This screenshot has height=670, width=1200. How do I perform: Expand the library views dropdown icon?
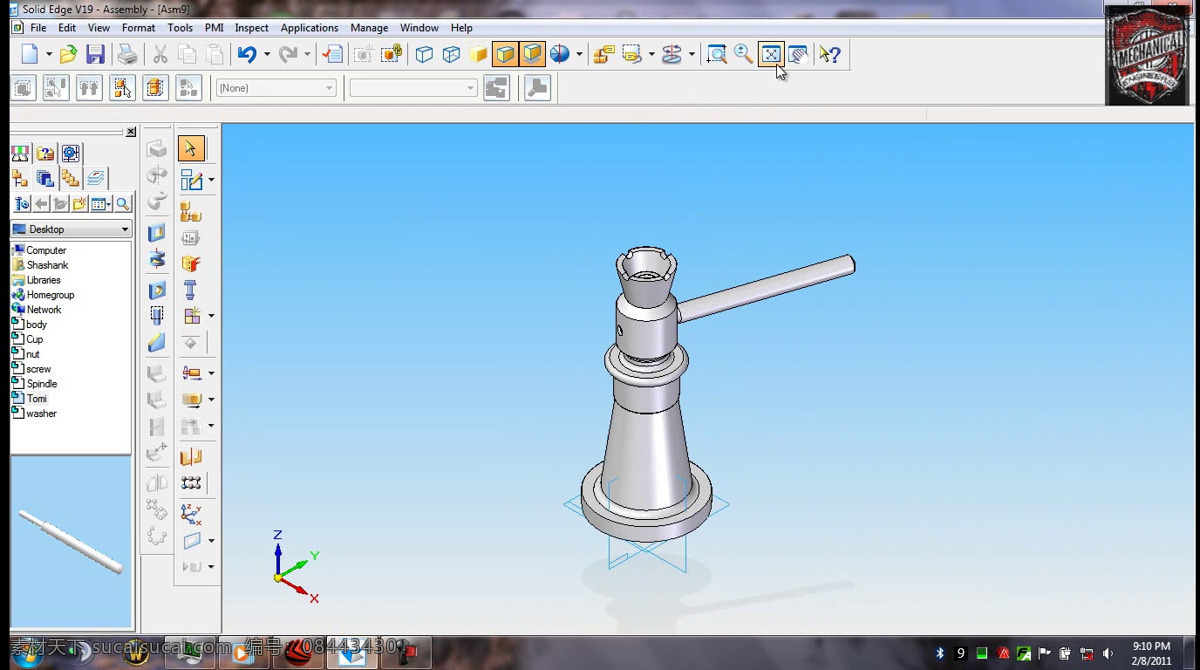100,204
